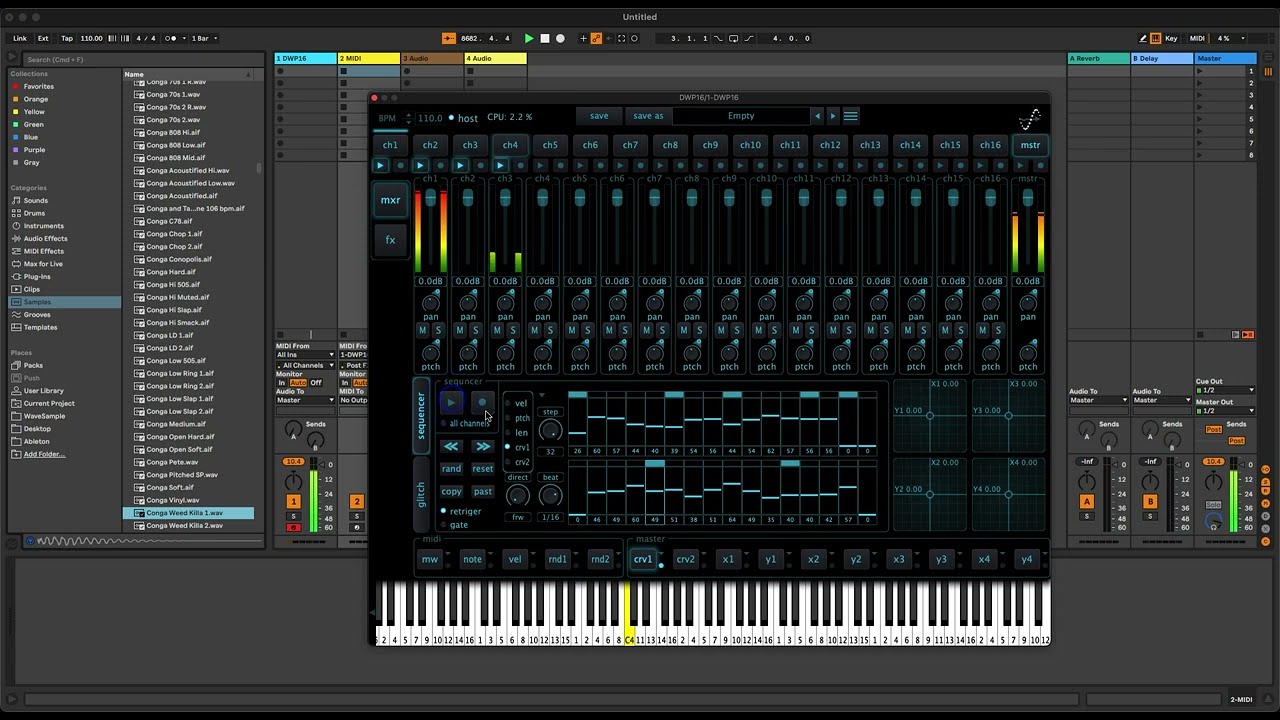
Task: Click the ch4 play button in DWP16
Action: (500, 165)
